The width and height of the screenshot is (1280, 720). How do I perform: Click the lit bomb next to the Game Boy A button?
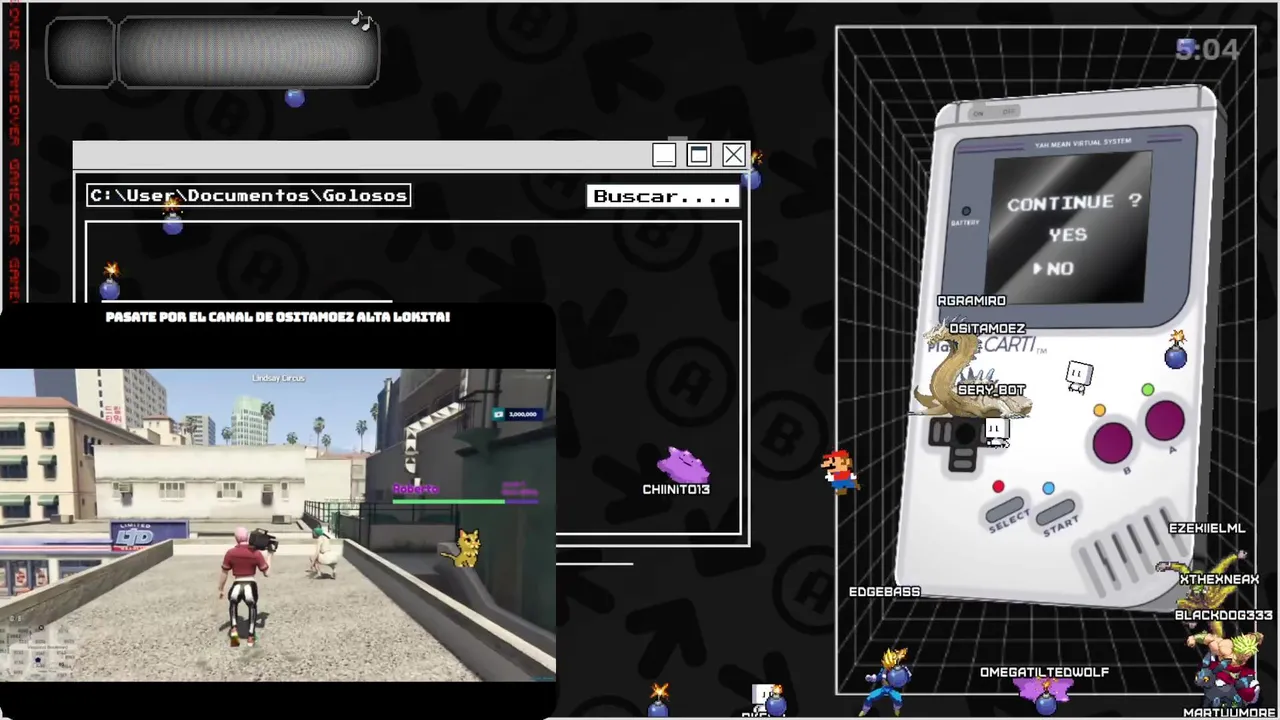[x=1176, y=350]
